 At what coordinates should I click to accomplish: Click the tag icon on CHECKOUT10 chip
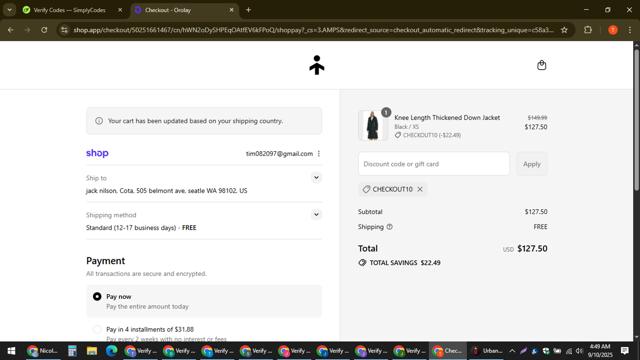[x=366, y=189]
